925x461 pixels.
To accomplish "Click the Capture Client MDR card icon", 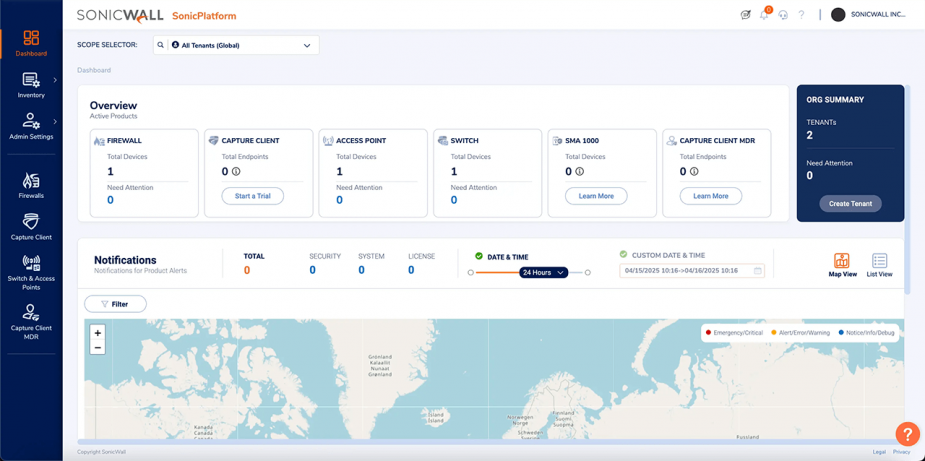I will coord(671,141).
